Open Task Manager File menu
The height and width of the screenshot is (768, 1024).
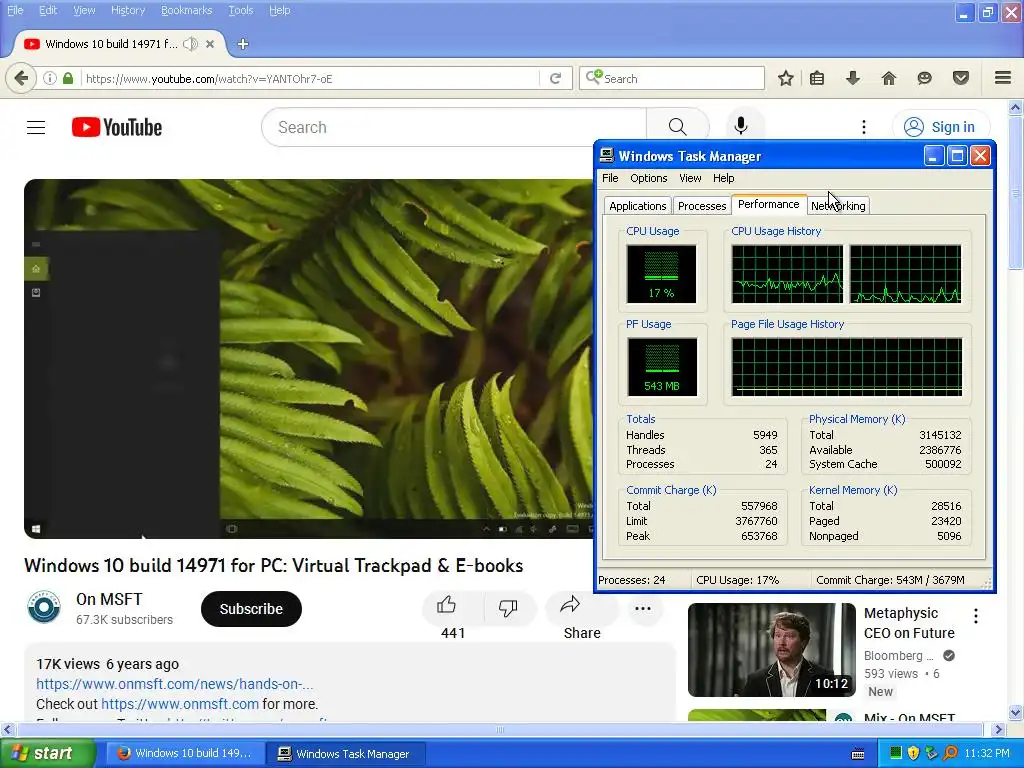(x=610, y=178)
